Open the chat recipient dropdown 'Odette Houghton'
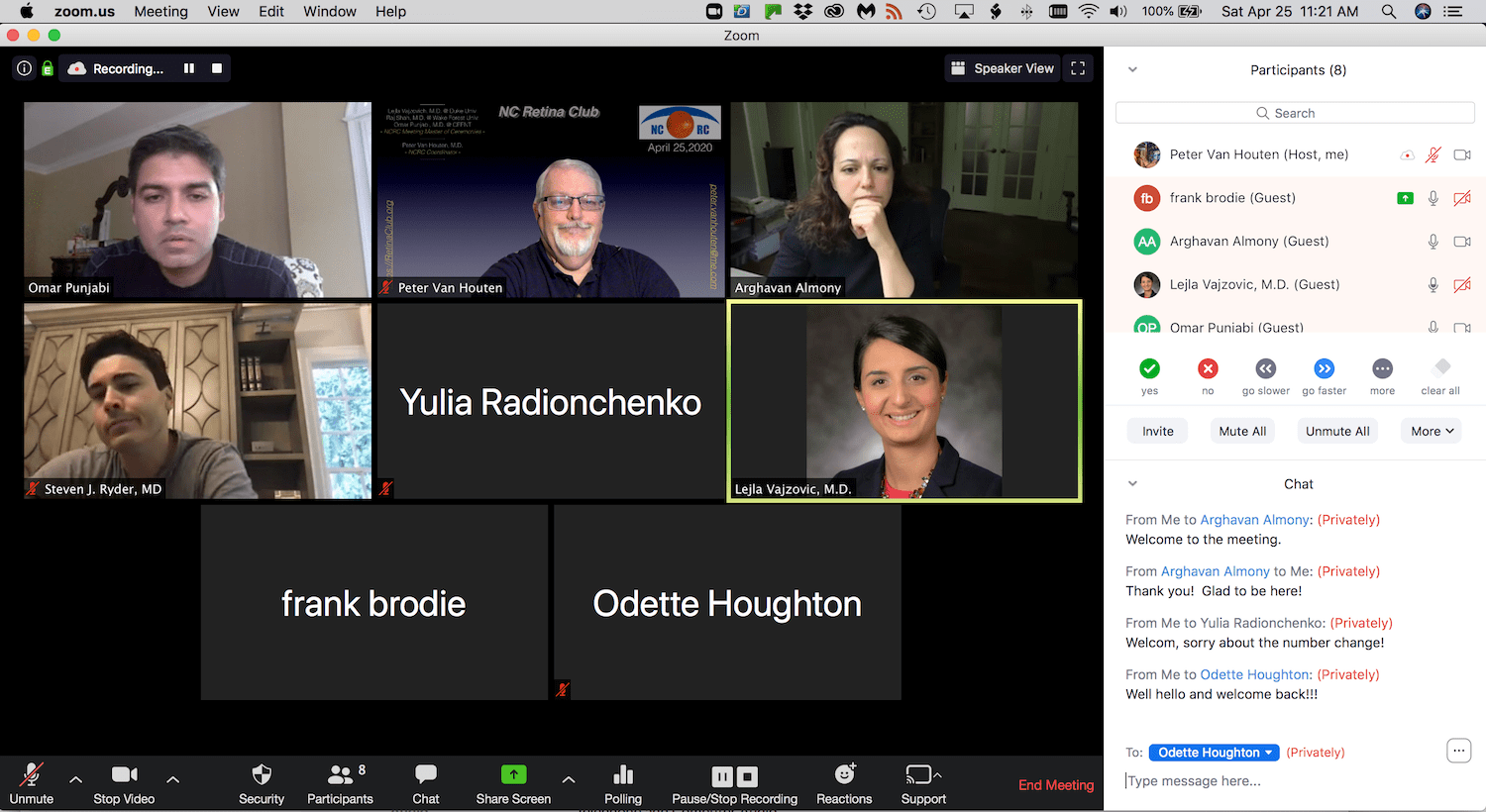This screenshot has width=1486, height=812. pyautogui.click(x=1215, y=753)
